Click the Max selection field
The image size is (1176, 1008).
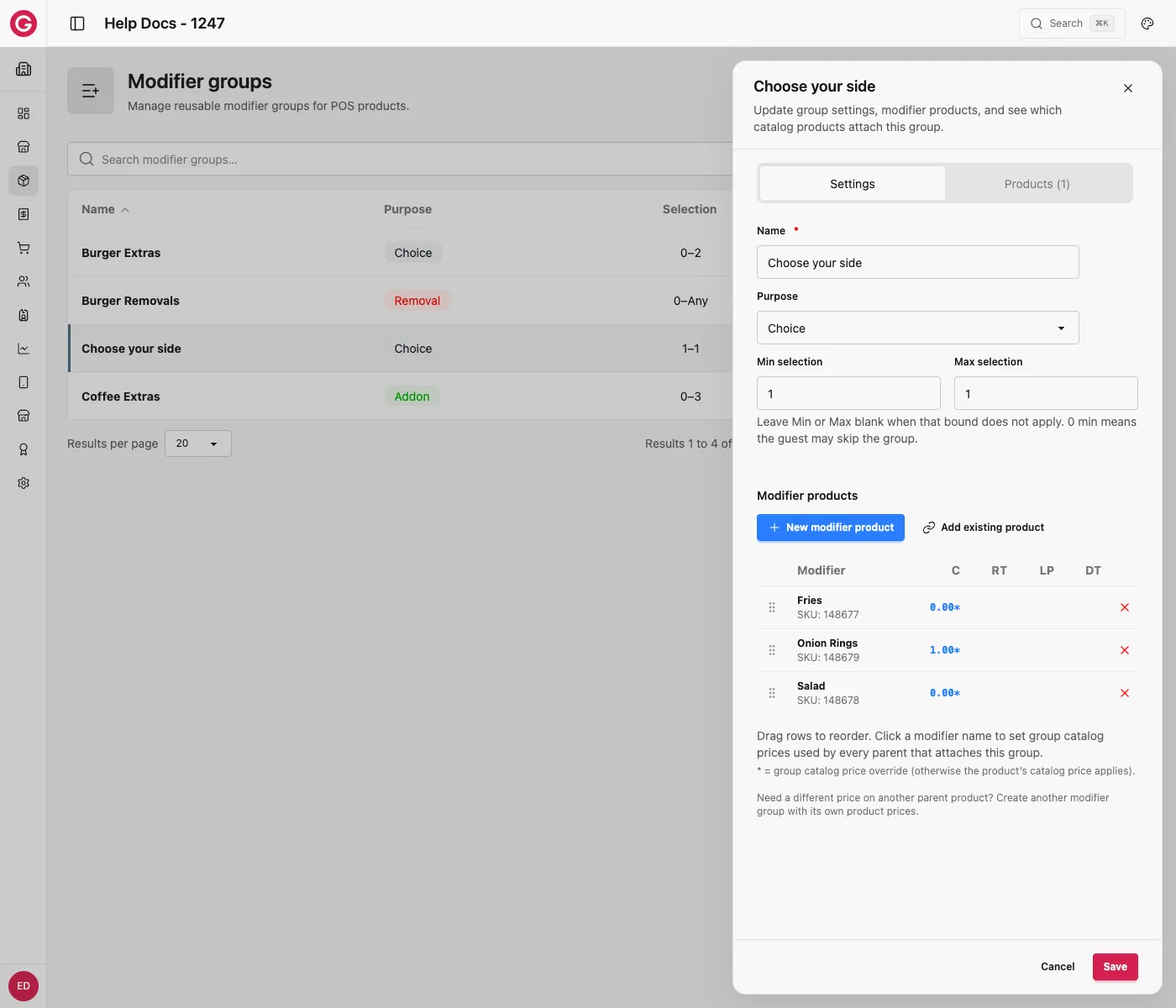(1046, 394)
